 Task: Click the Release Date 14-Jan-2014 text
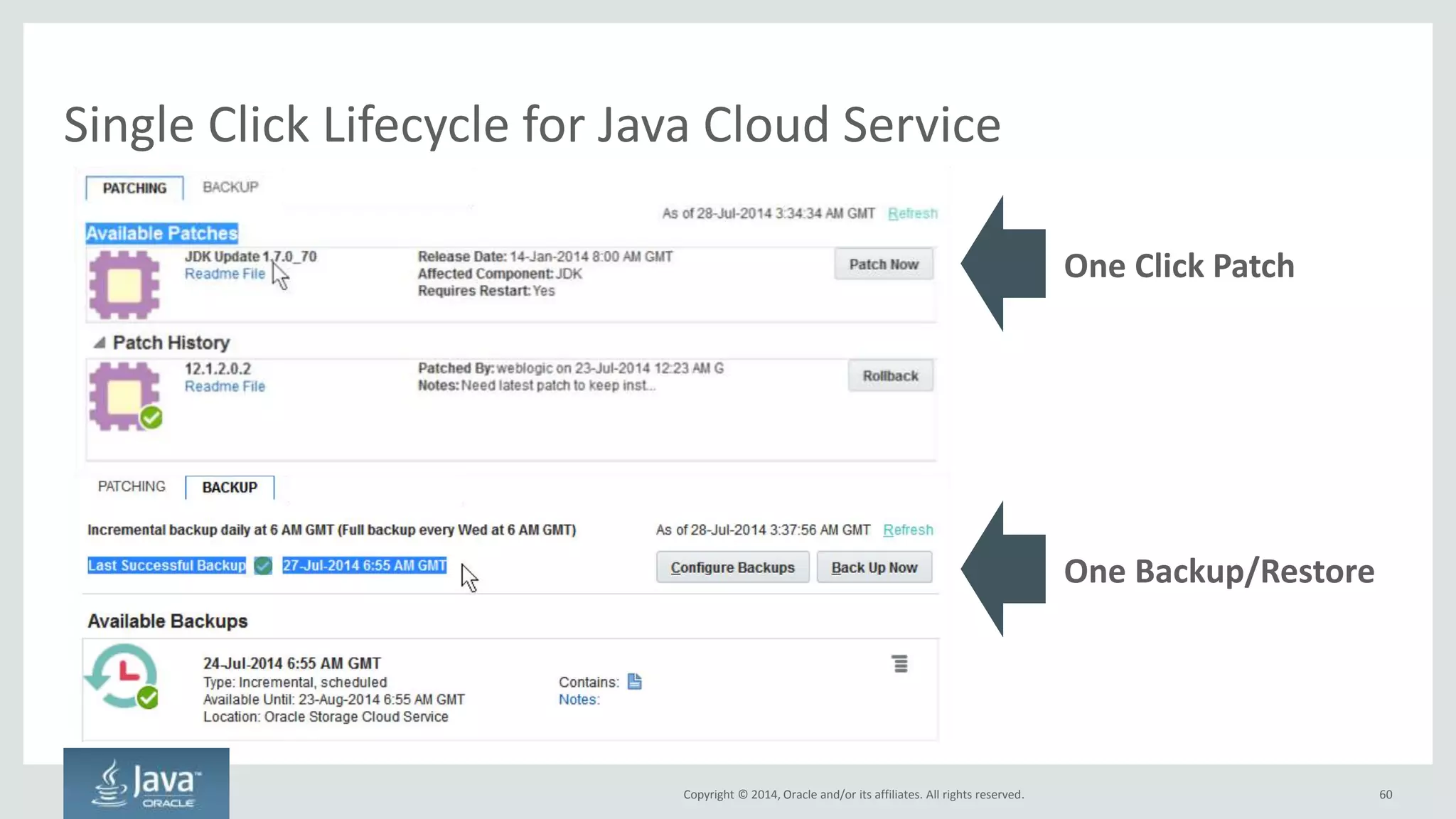[x=545, y=257]
